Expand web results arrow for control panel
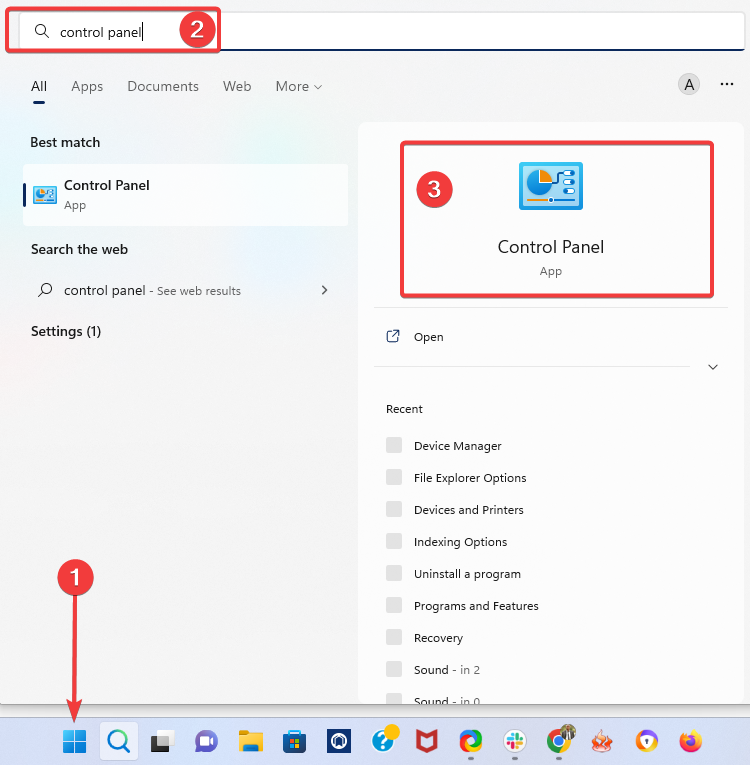 pyautogui.click(x=324, y=290)
